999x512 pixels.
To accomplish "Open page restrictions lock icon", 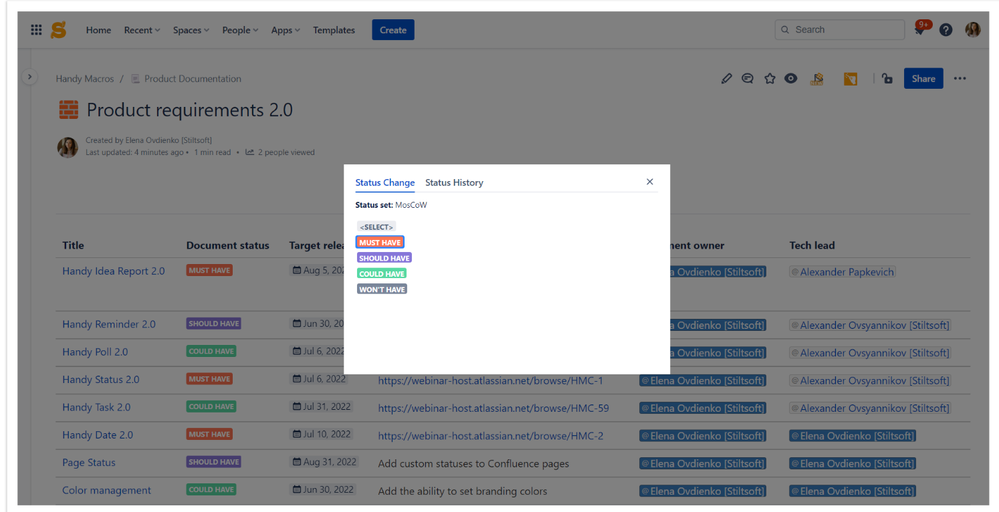I will (887, 79).
